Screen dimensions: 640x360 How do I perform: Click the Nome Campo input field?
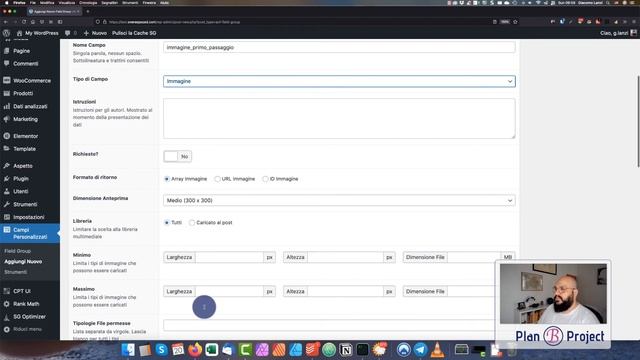[339, 47]
